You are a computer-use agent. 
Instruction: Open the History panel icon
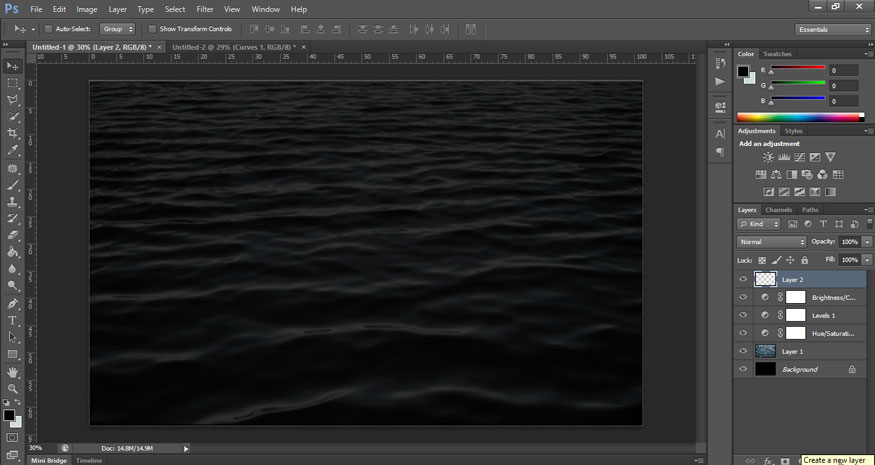pos(720,62)
